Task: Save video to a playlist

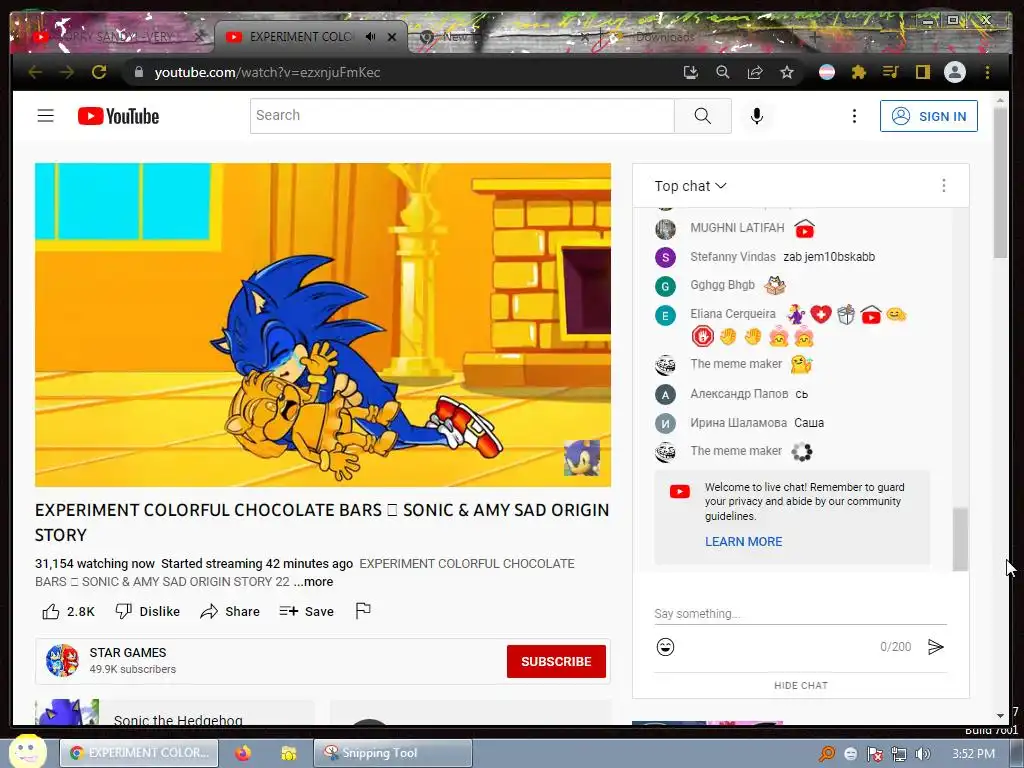Action: pyautogui.click(x=306, y=611)
